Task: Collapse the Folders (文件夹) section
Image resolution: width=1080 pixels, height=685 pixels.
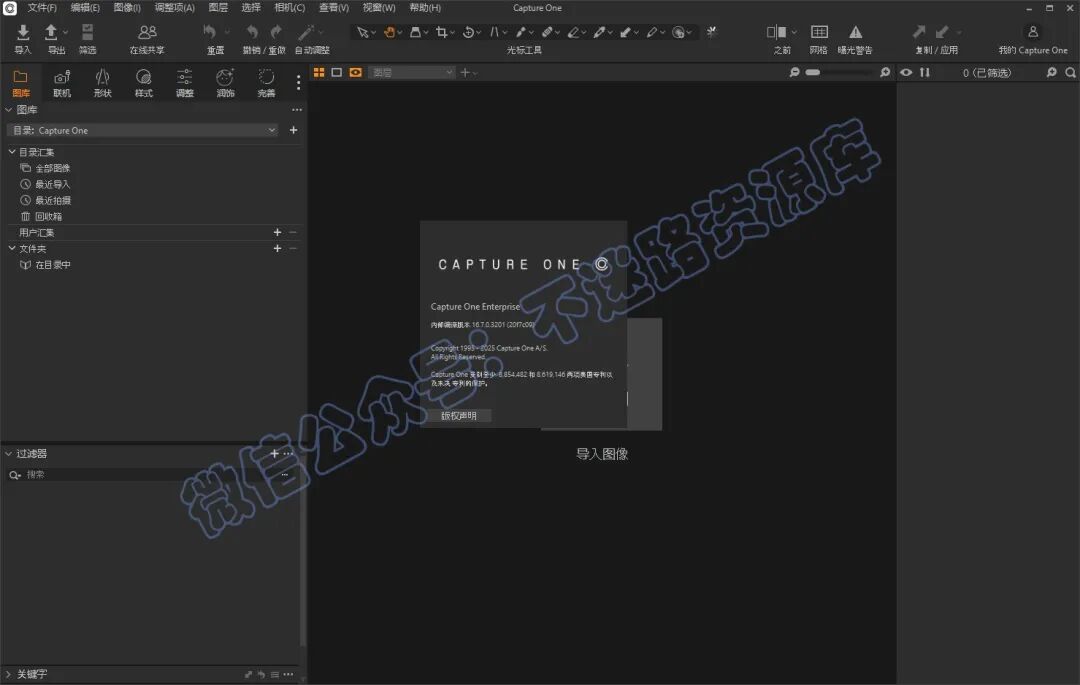Action: pos(12,248)
